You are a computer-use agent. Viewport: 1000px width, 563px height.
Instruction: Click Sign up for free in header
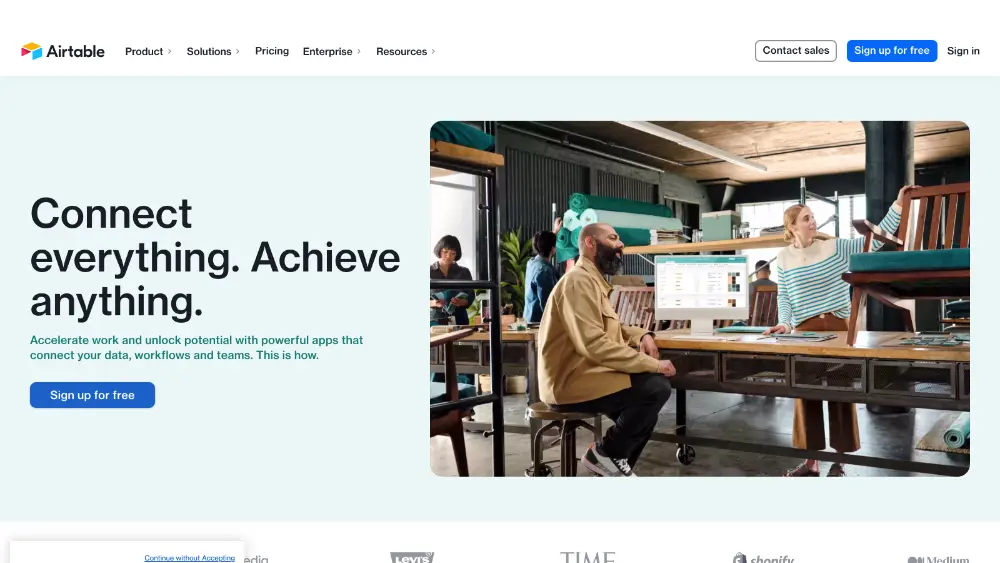point(892,51)
